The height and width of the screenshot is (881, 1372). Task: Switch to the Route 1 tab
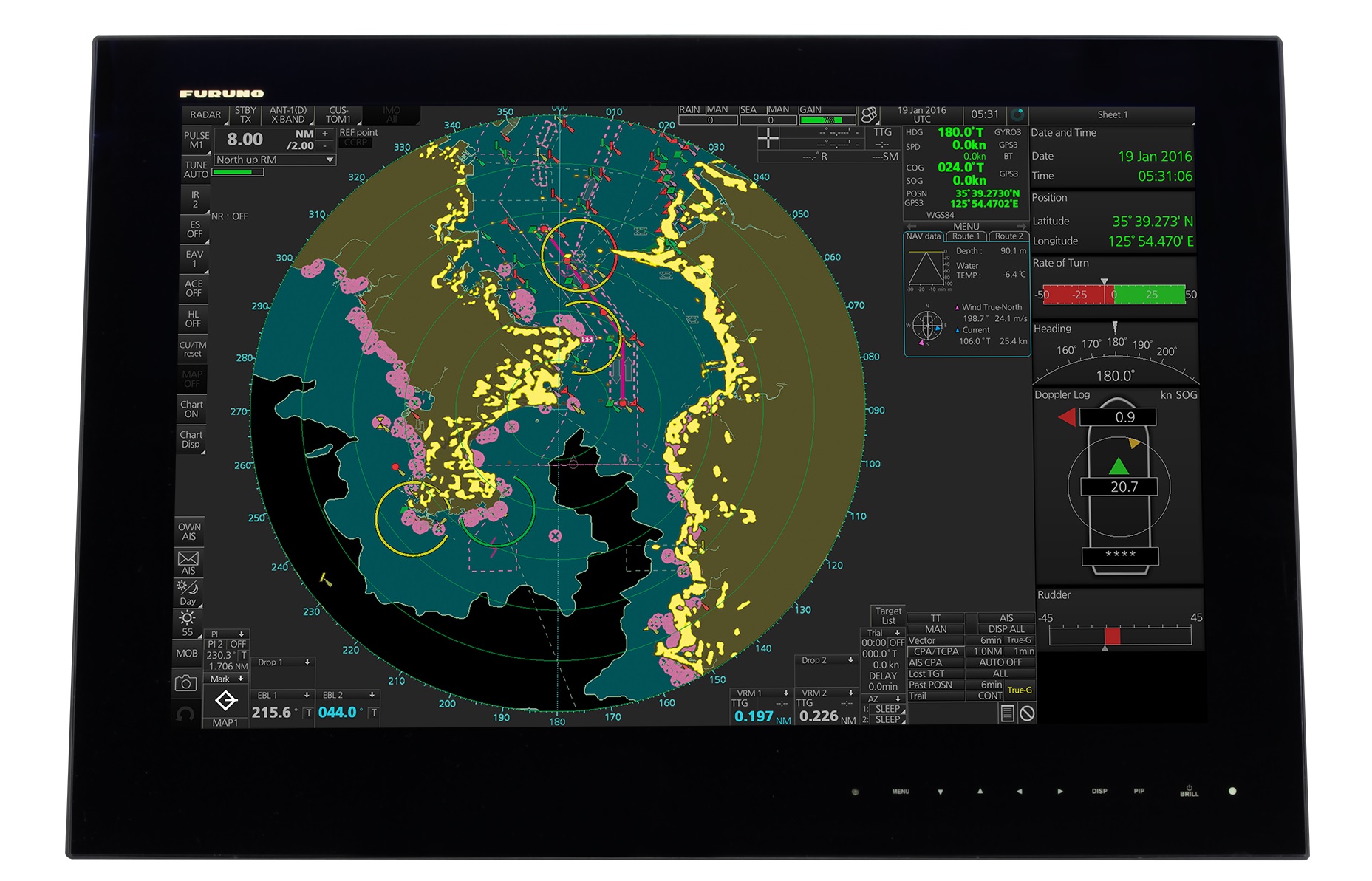(966, 236)
